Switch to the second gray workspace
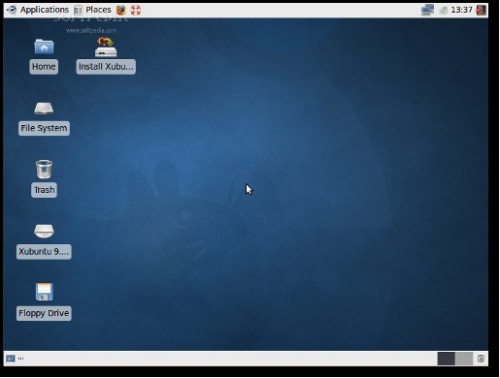This screenshot has height=378, width=500. 464,359
